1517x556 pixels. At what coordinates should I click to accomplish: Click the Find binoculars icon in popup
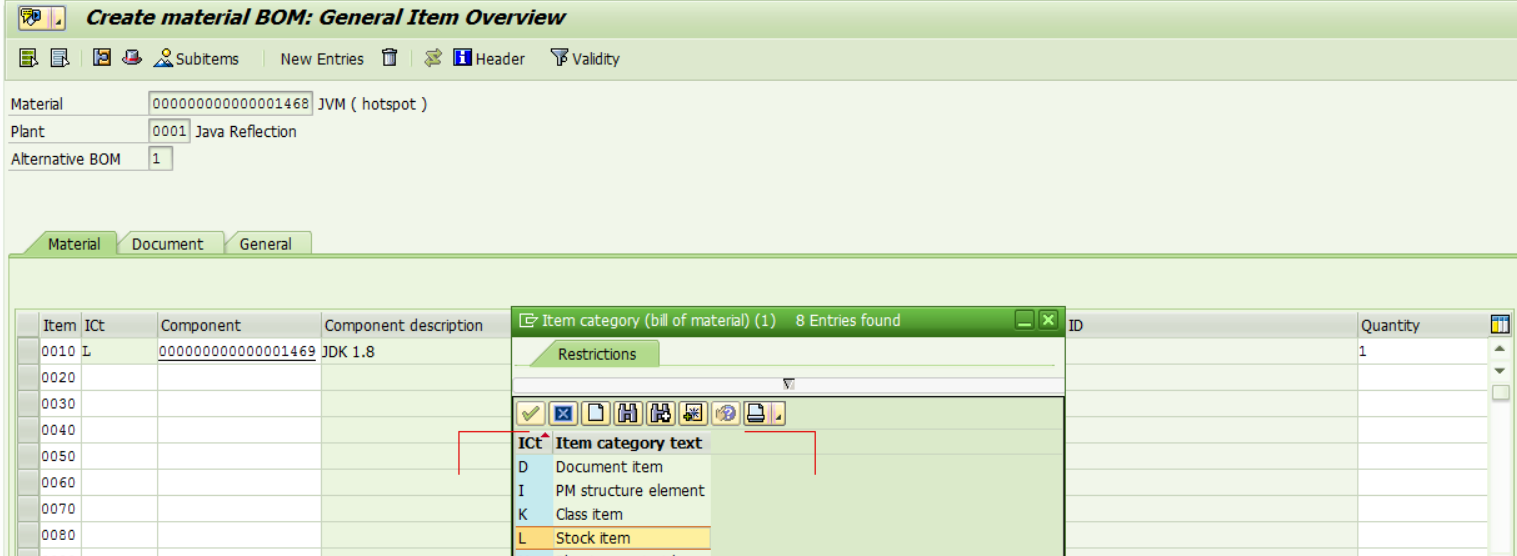click(627, 413)
